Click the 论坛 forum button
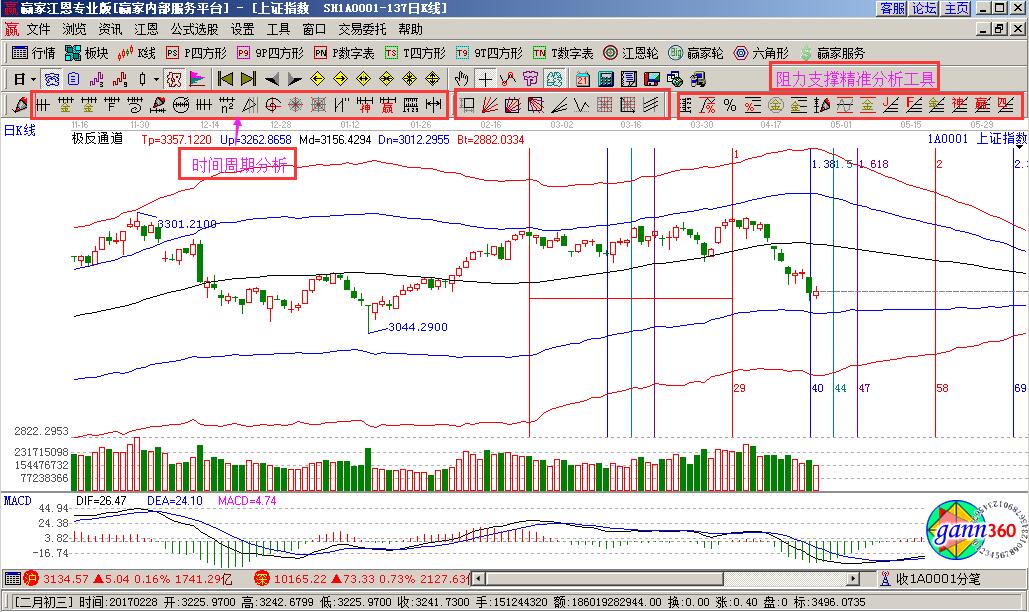This screenshot has height=612, width=1029. (x=924, y=8)
